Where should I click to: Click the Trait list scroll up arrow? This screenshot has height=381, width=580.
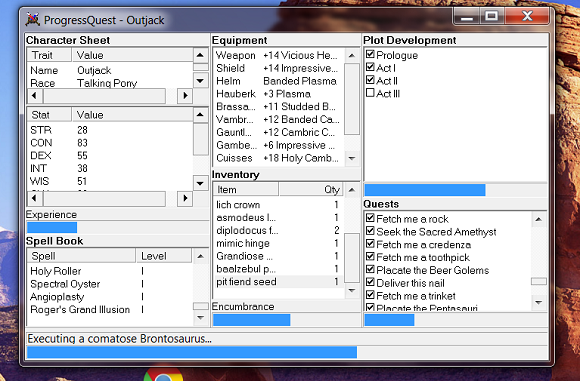200,55
